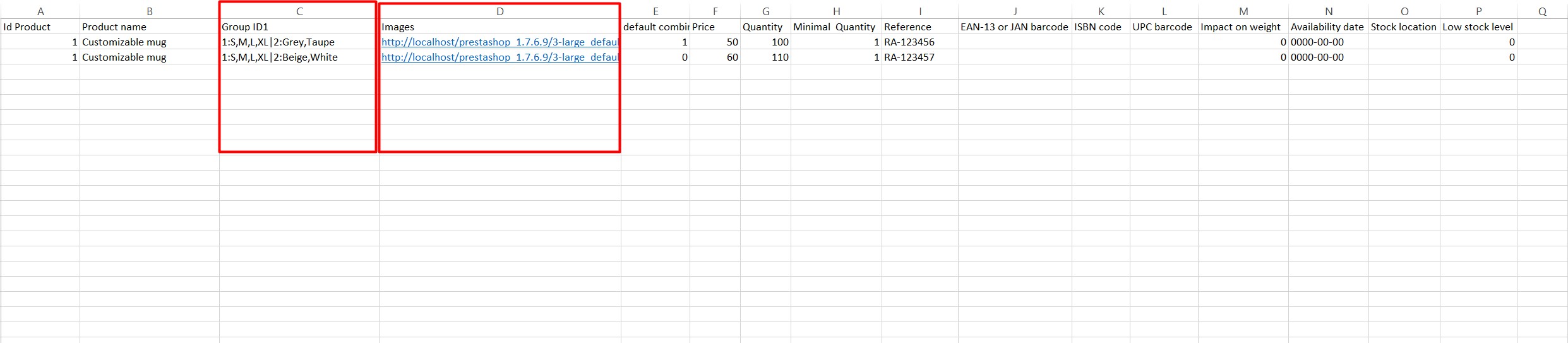
Task: Select column A header
Action: 40,11
